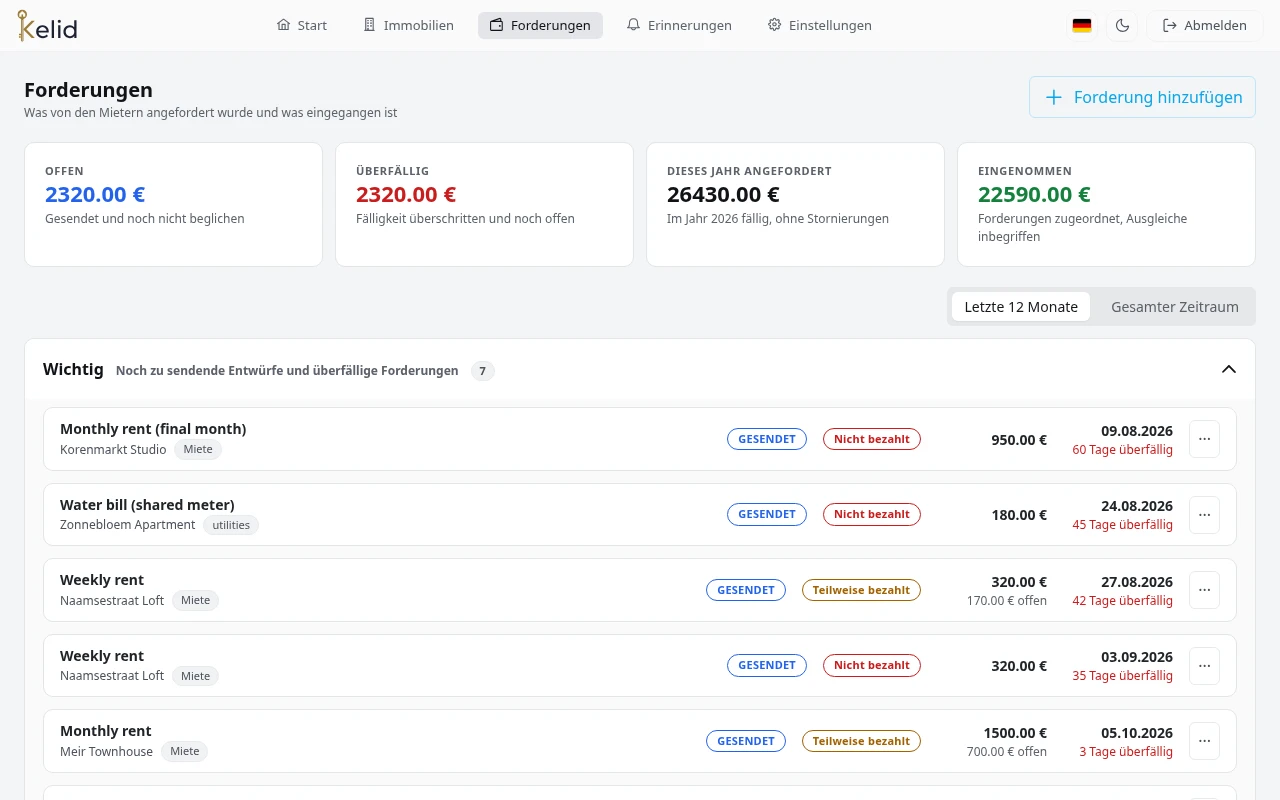Collapse the Wichtig section chevron
The height and width of the screenshot is (800, 1280).
point(1229,369)
